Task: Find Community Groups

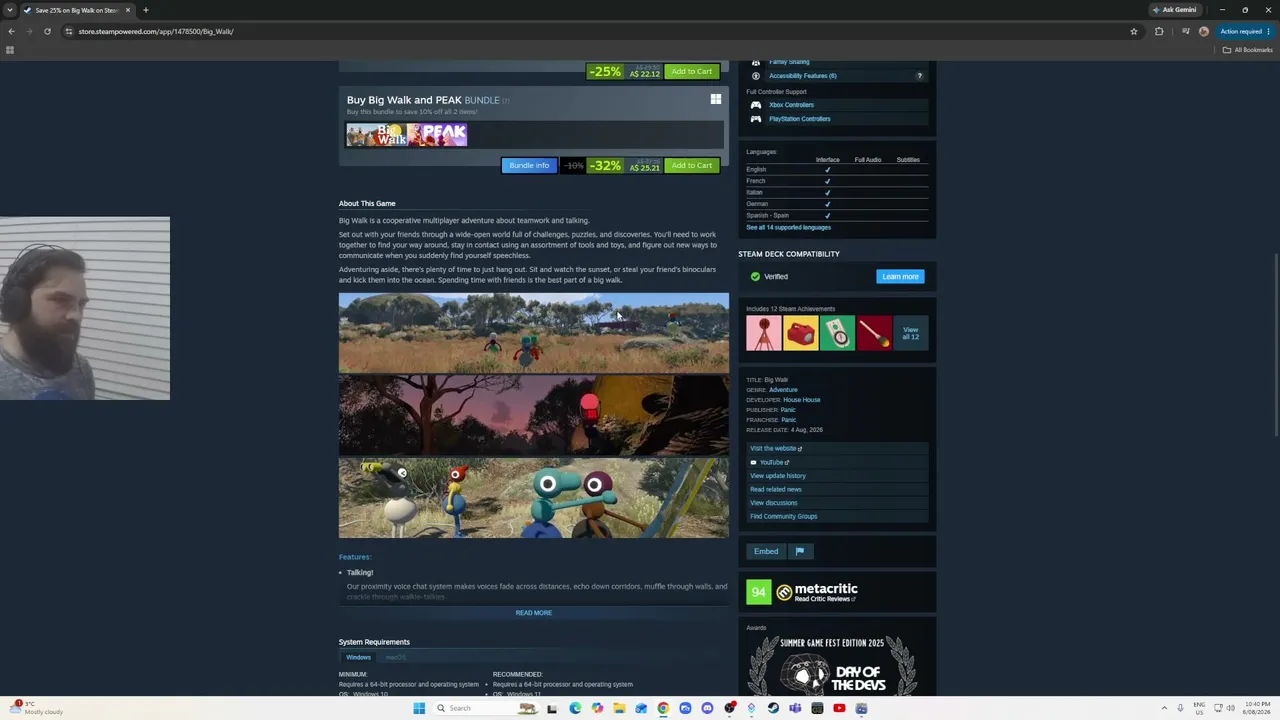Action: pos(784,517)
